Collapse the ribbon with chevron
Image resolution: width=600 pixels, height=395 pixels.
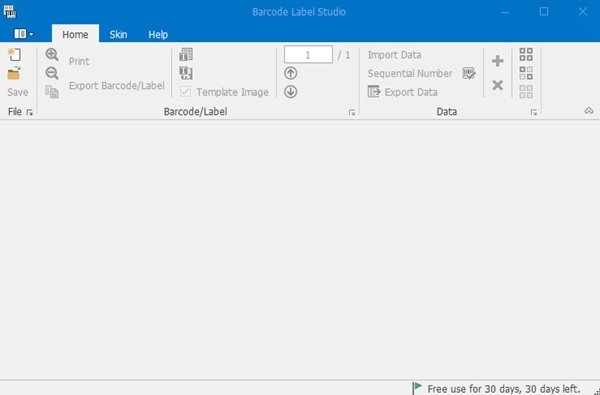coord(589,111)
